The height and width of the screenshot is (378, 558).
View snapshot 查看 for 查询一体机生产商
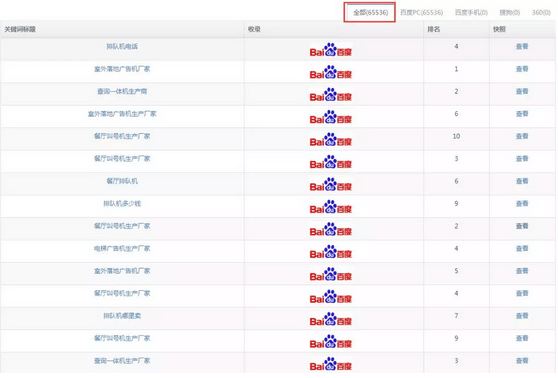pos(522,91)
